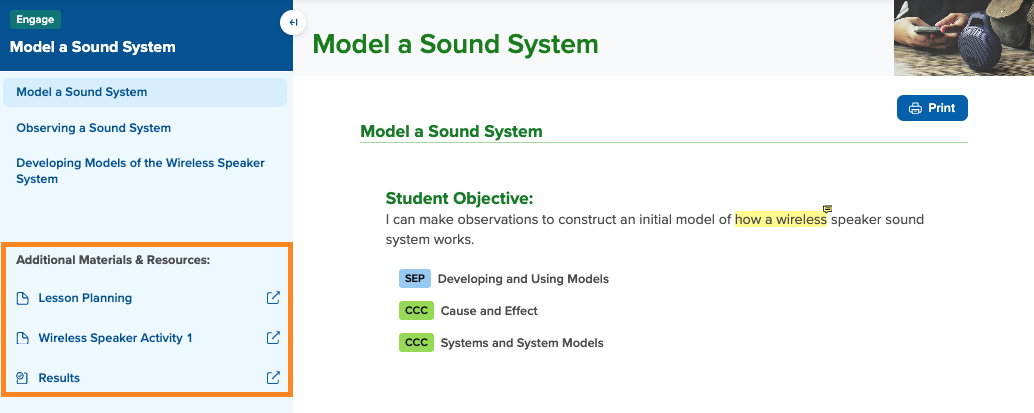The height and width of the screenshot is (413, 1034).
Task: Open external link icon beside Wireless Speaker Activity 1
Action: point(273,338)
